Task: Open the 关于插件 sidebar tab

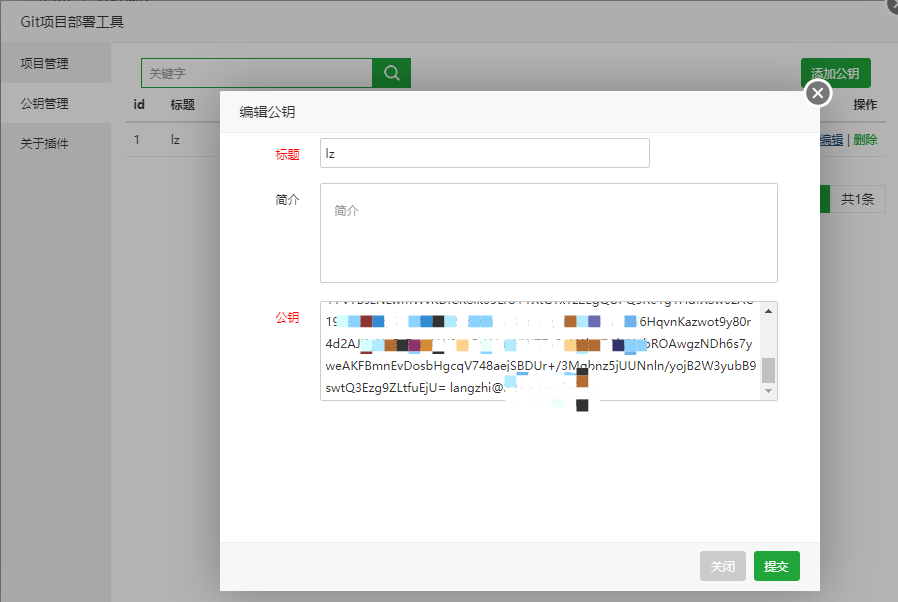Action: click(56, 143)
